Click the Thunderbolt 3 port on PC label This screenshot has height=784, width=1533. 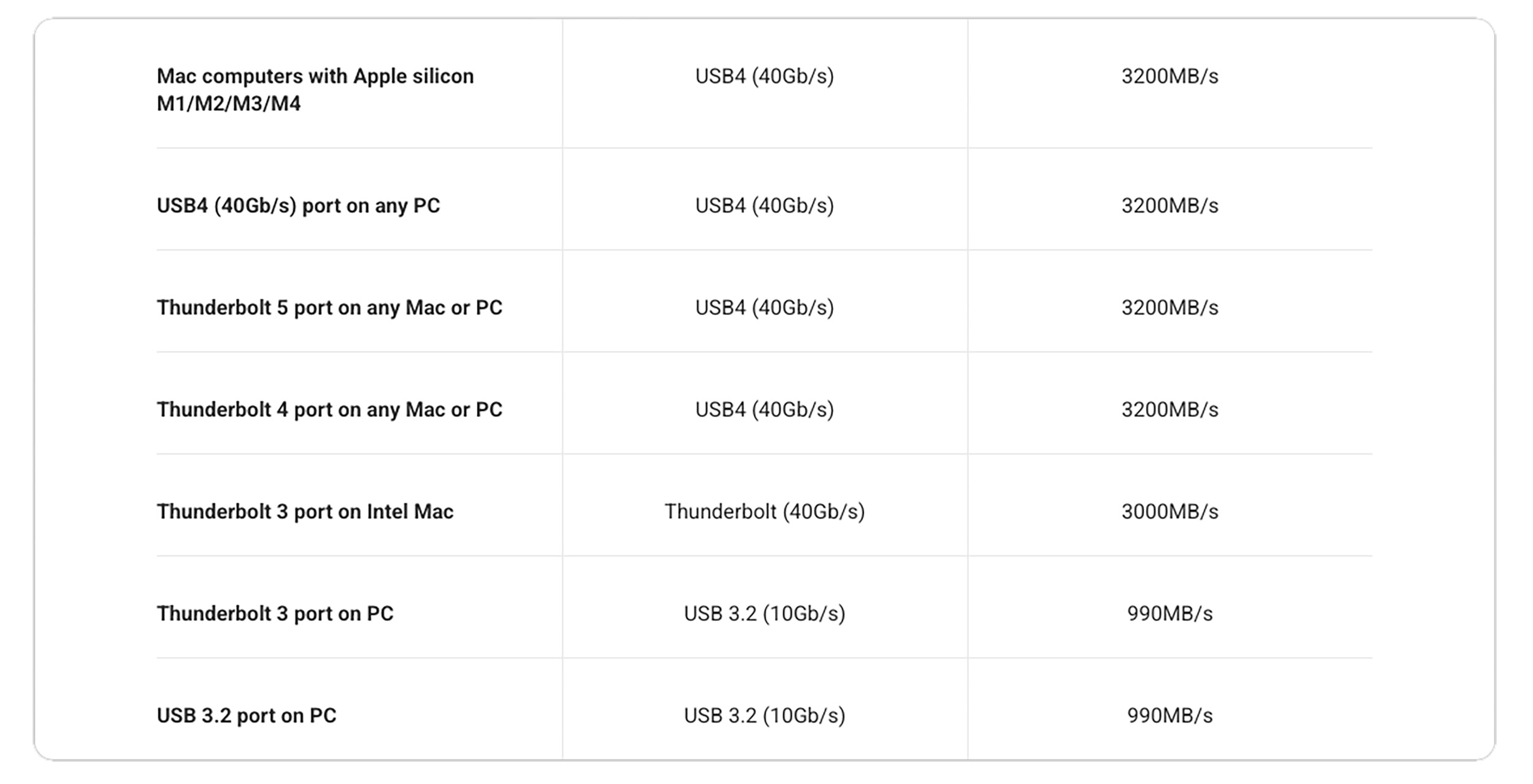(275, 613)
